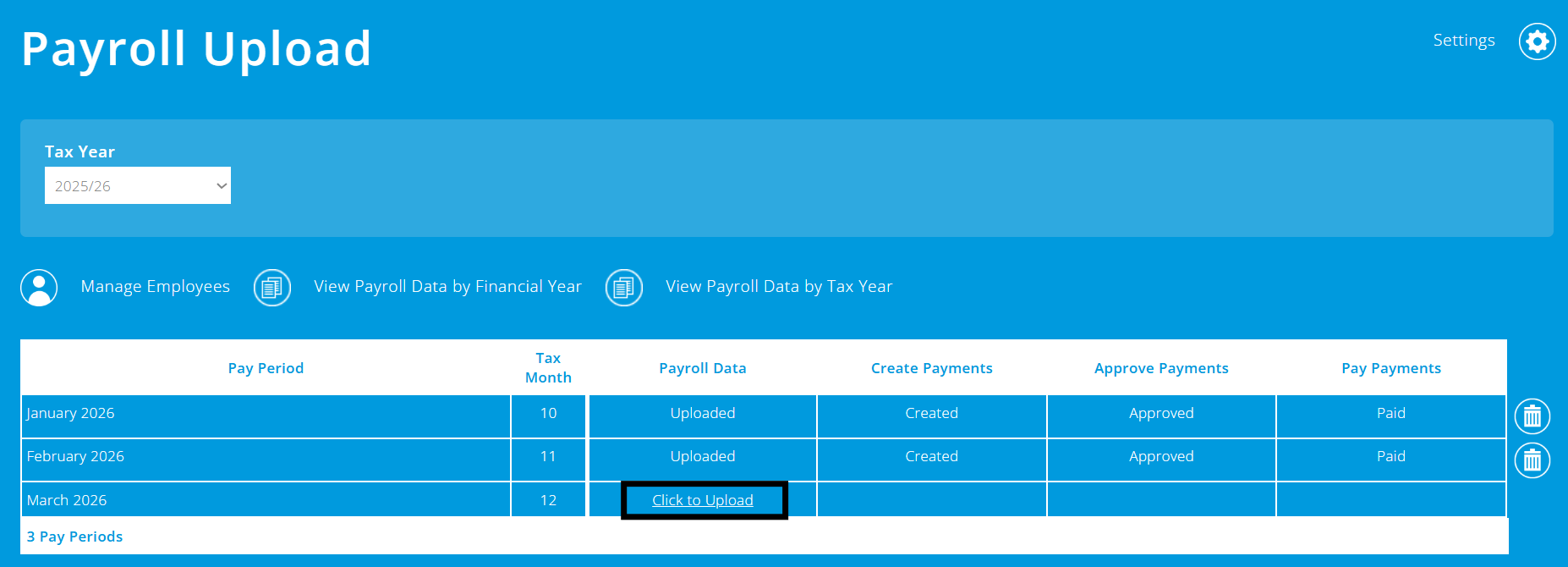This screenshot has height=567, width=1568.
Task: Sort by Pay Period column header
Action: [266, 368]
